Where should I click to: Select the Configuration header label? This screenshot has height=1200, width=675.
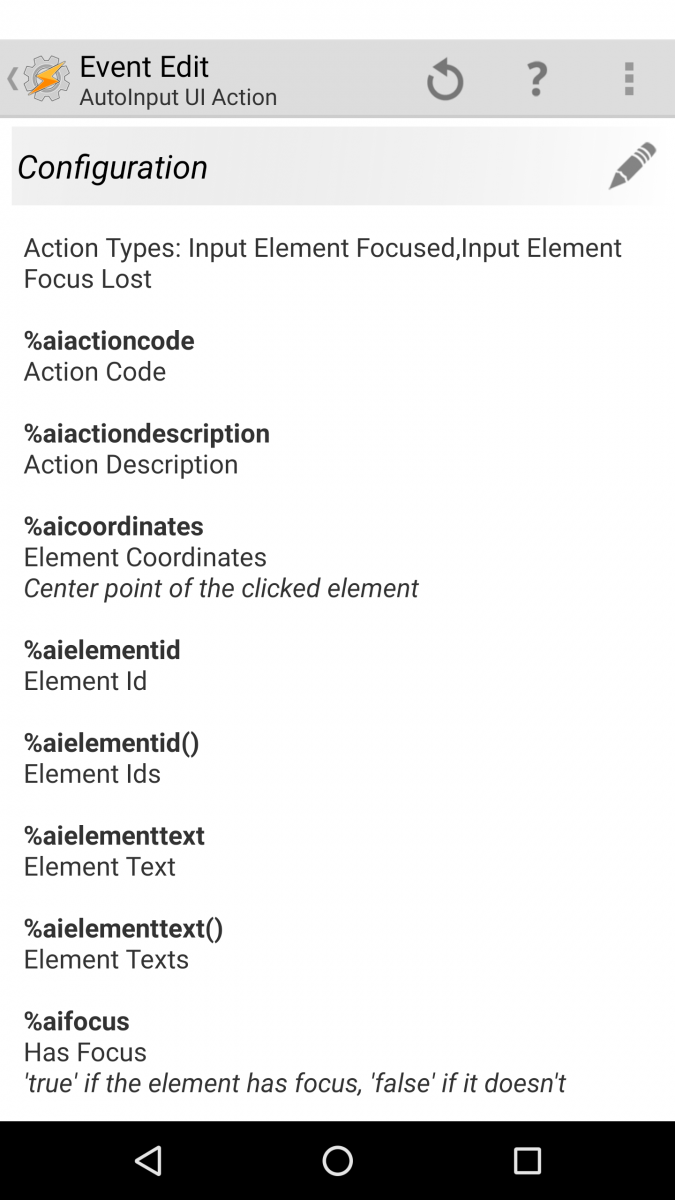(112, 167)
